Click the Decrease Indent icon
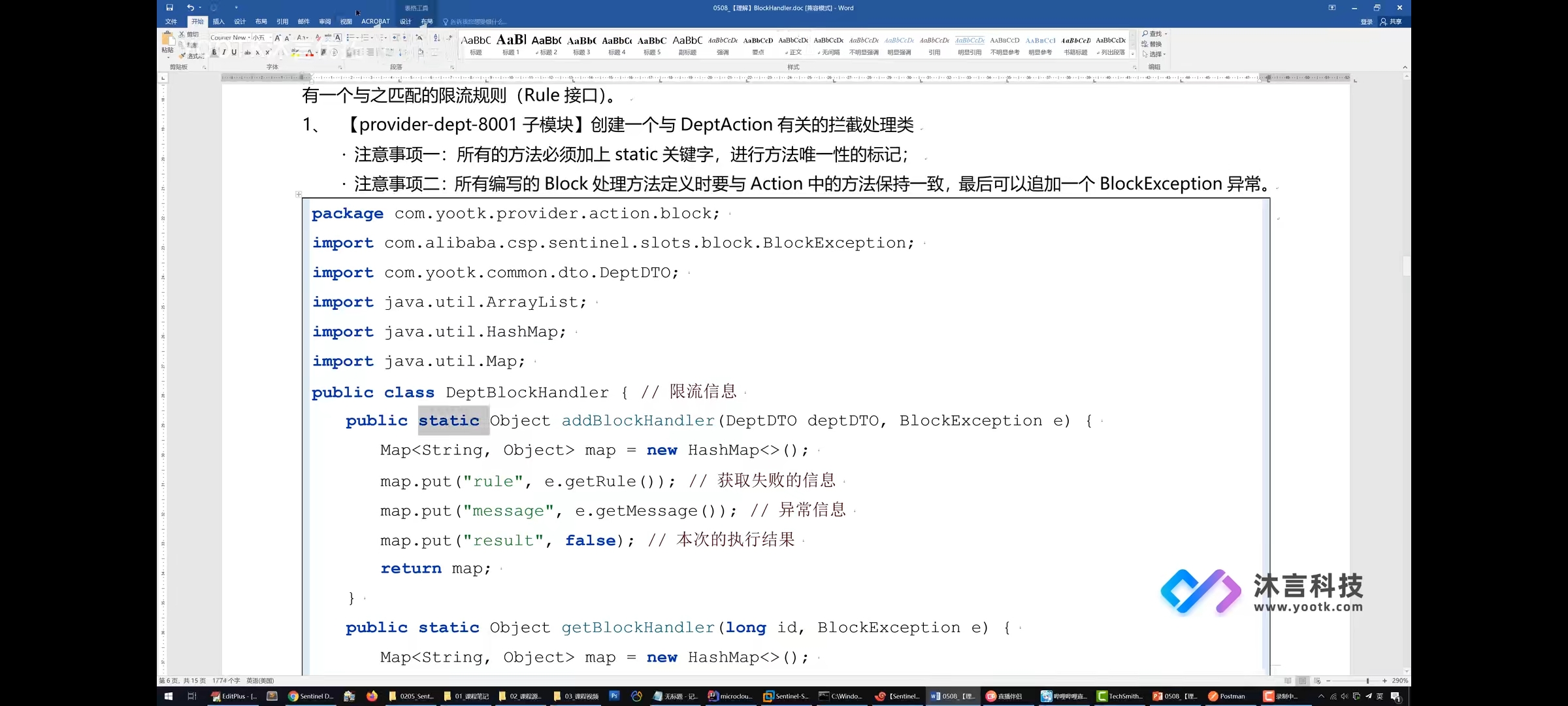 396,37
